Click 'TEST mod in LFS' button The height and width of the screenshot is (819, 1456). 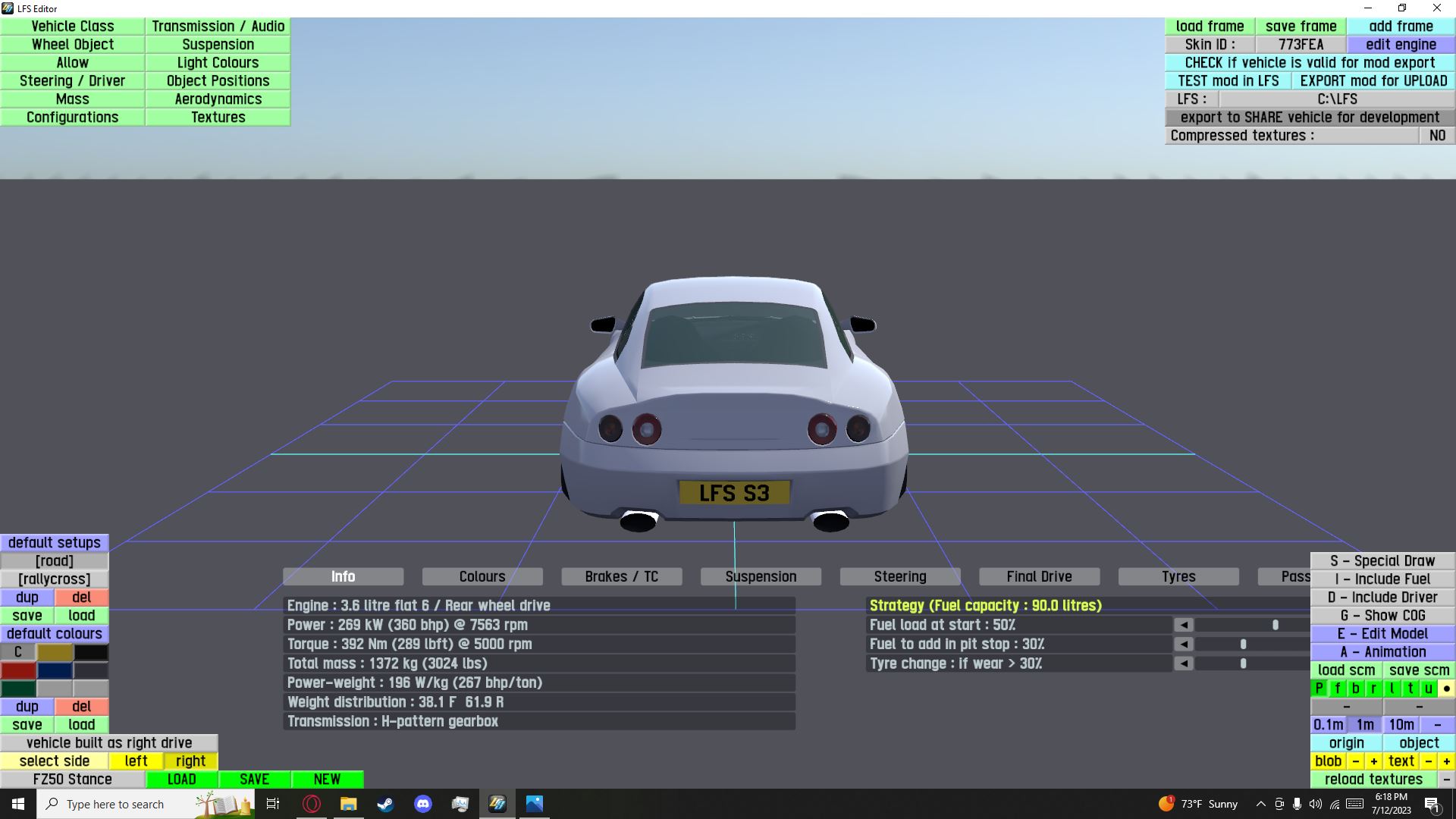point(1228,81)
